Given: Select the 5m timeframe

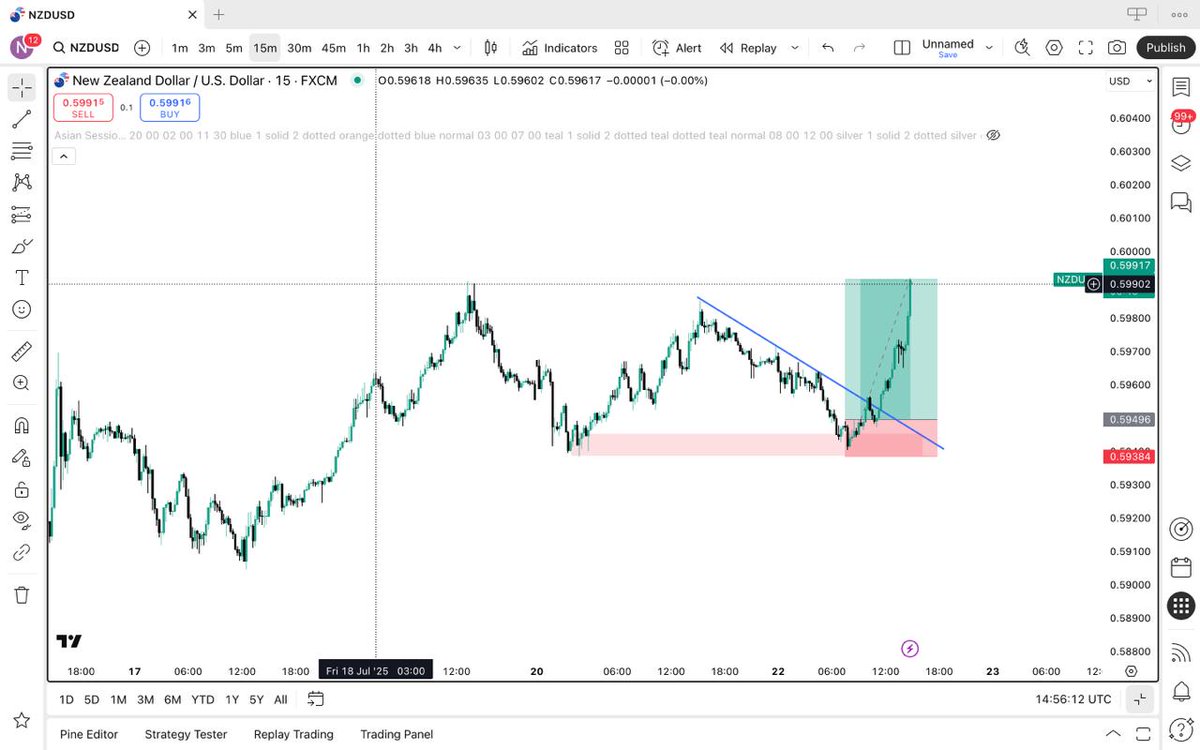Looking at the screenshot, I should [x=234, y=48].
